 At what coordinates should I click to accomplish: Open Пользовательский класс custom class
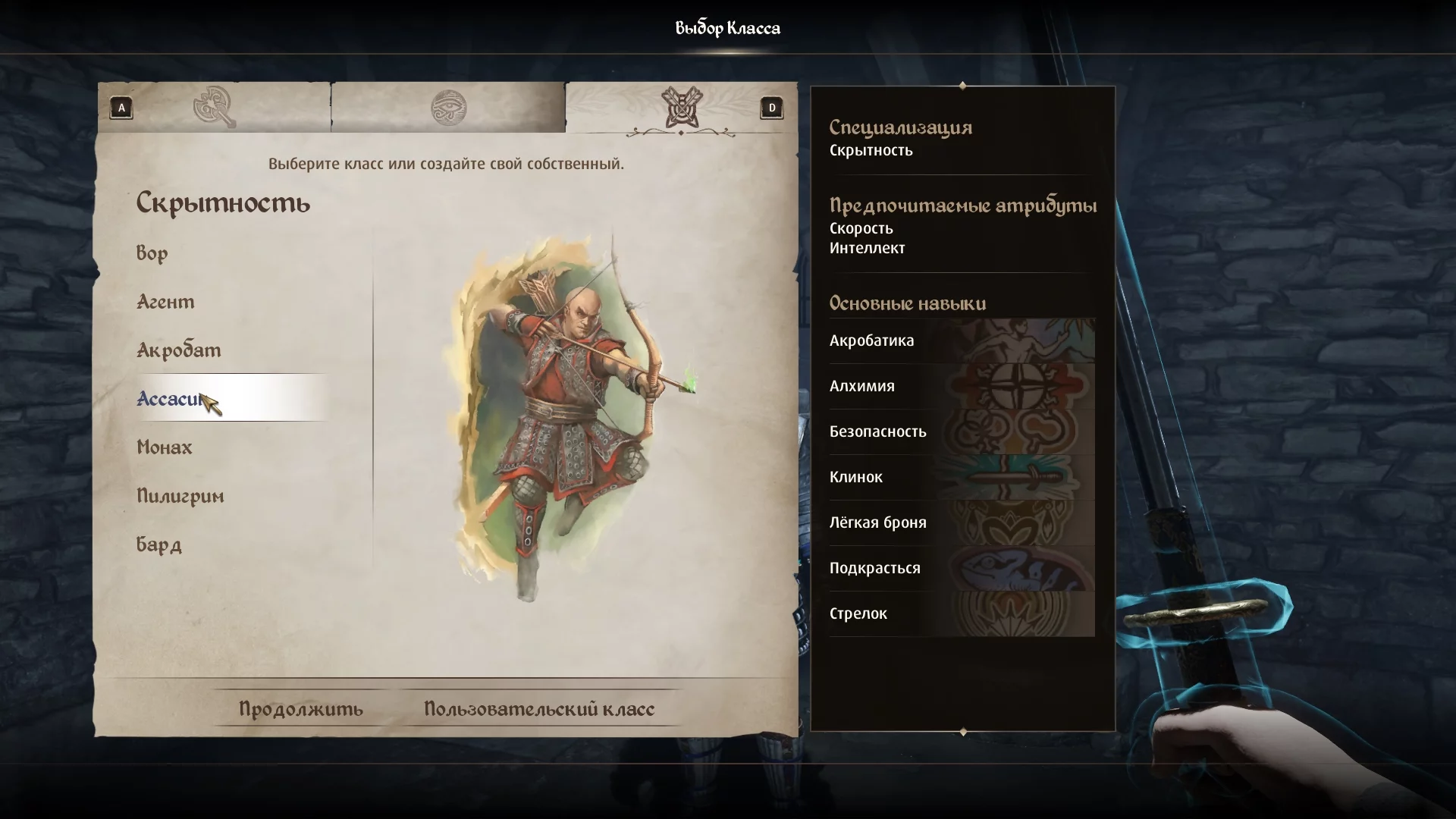tap(539, 708)
